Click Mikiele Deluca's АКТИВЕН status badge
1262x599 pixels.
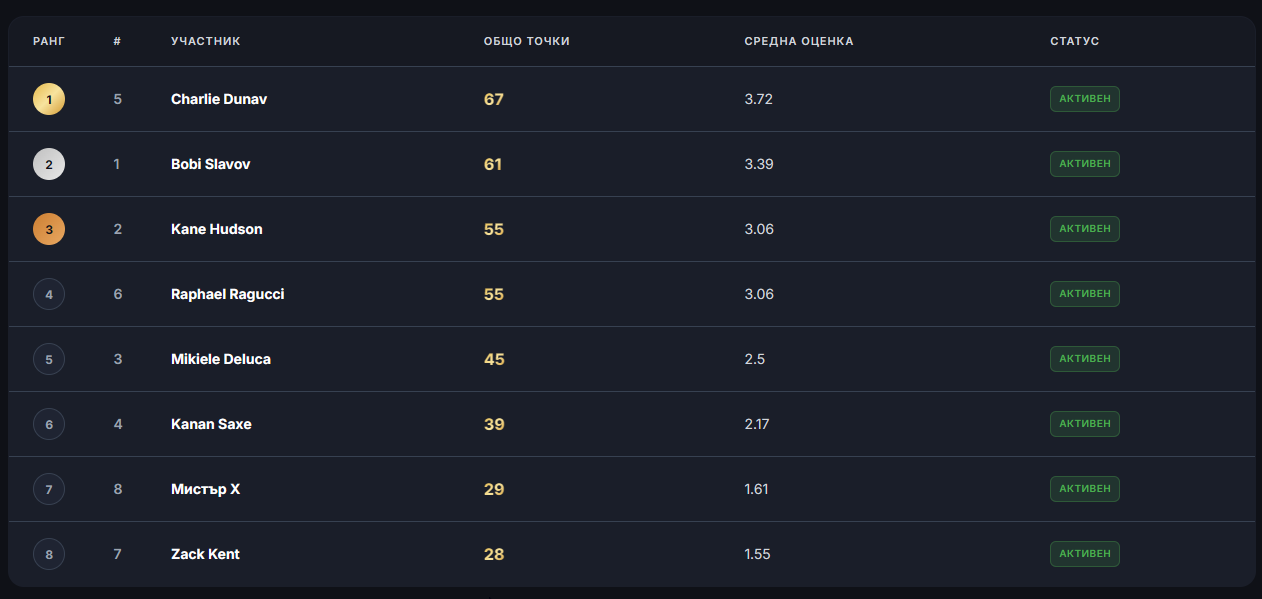coord(1085,359)
